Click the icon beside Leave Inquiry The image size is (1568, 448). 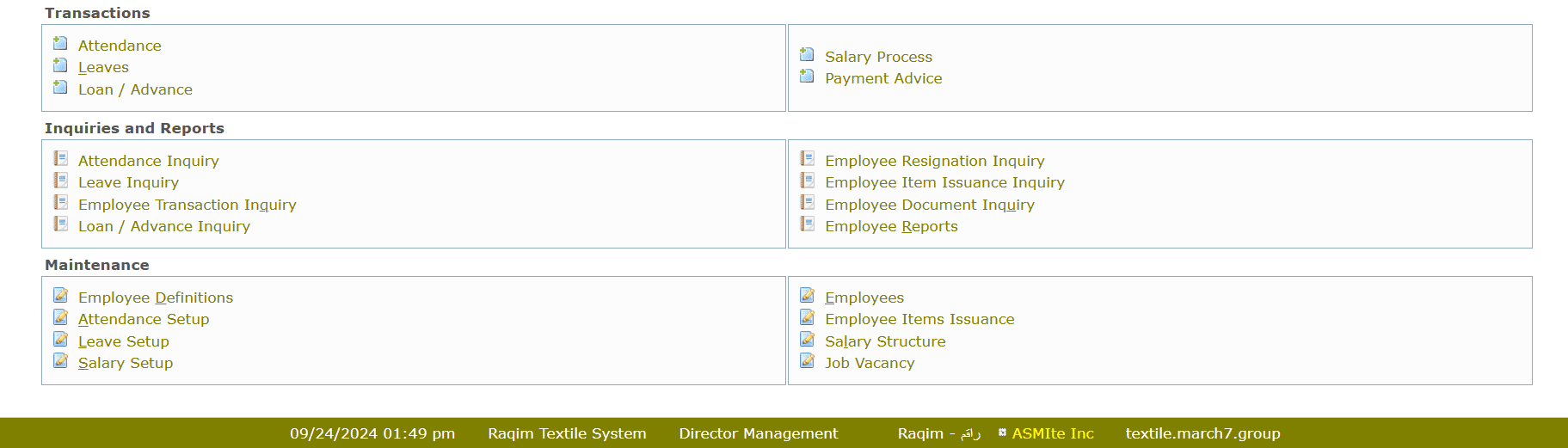(60, 180)
